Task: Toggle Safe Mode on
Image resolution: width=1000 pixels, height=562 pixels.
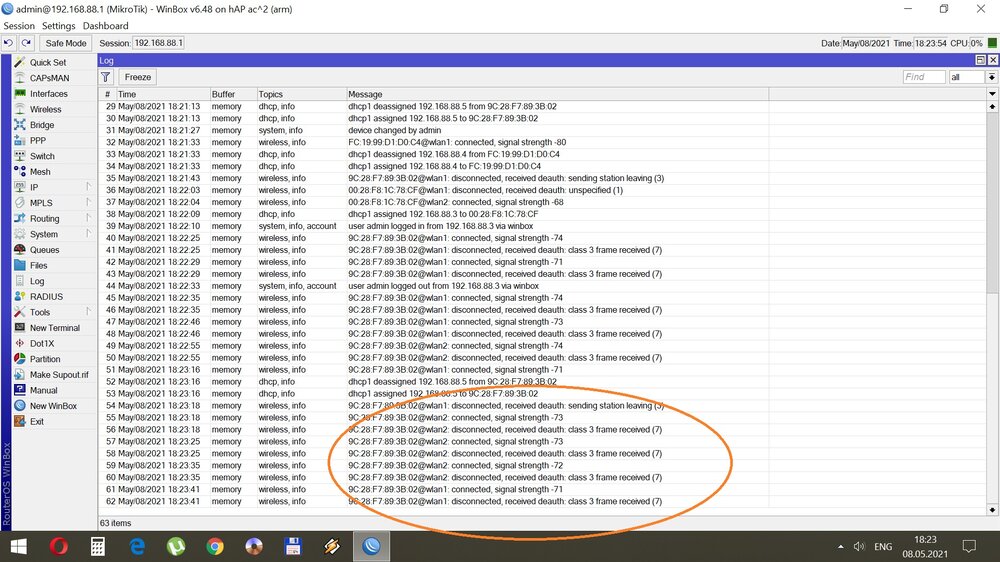Action: tap(67, 43)
